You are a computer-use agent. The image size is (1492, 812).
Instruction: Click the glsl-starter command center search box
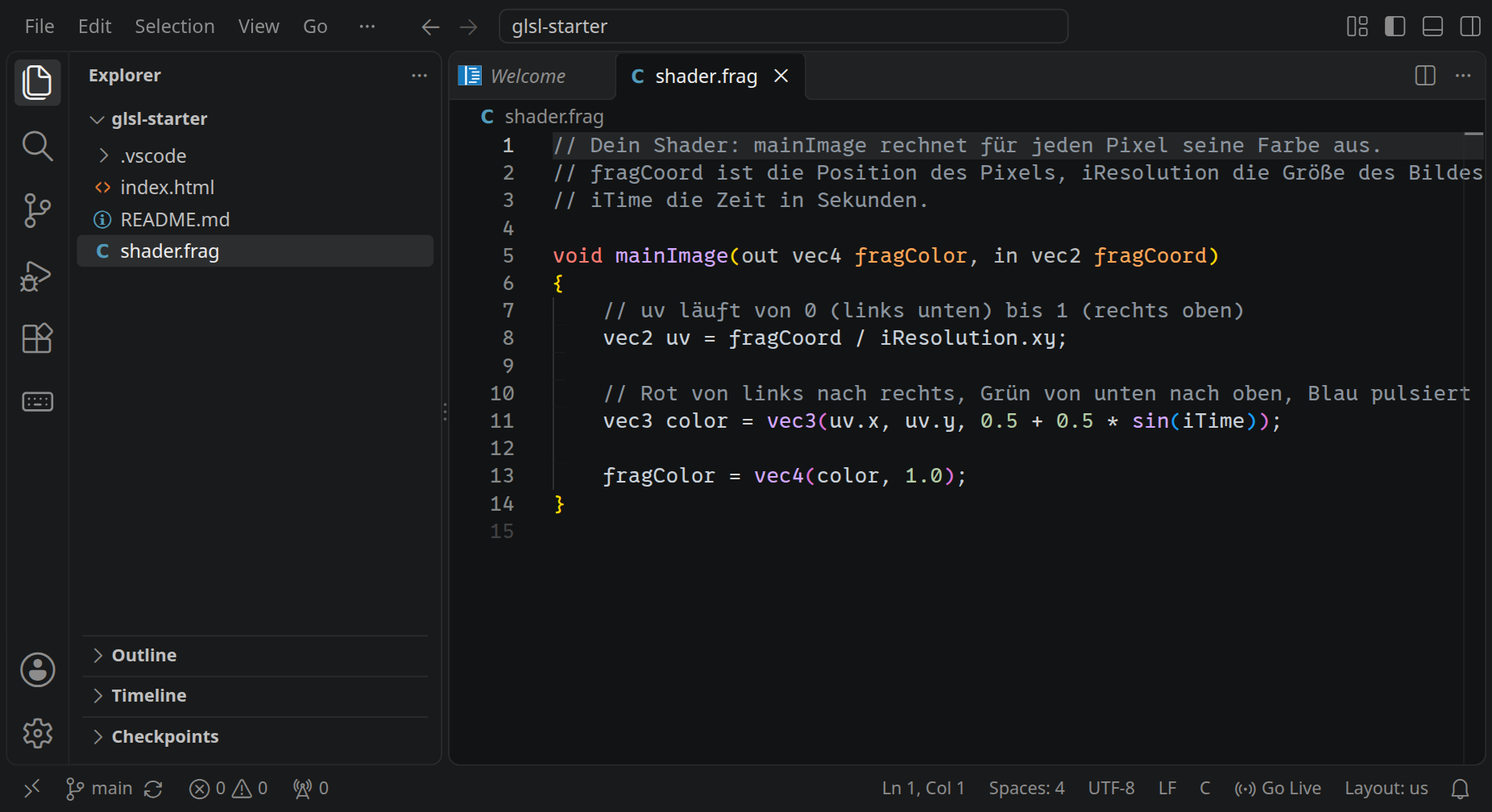(x=784, y=27)
